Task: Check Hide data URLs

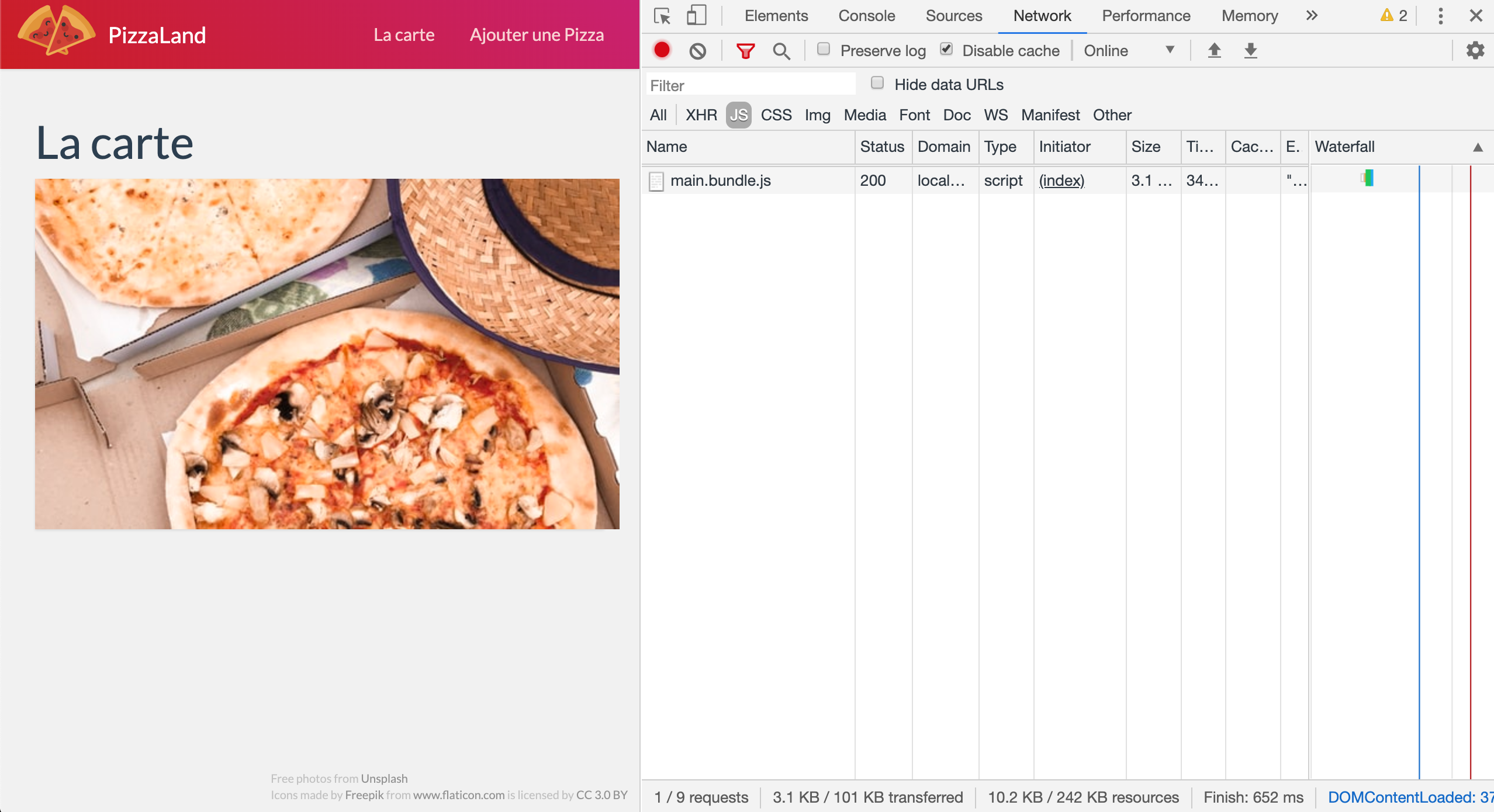Action: point(877,83)
